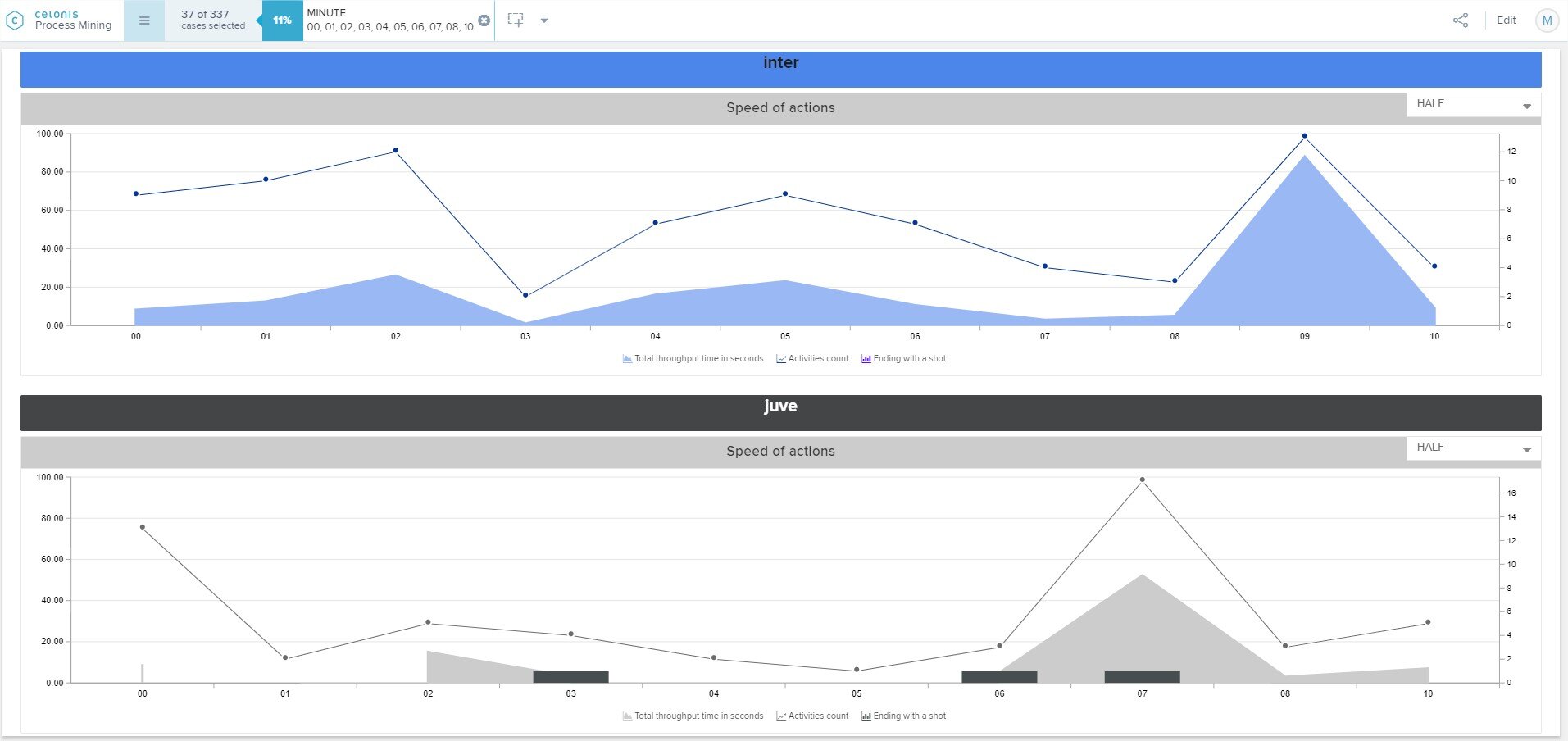Image resolution: width=1568 pixels, height=741 pixels.
Task: Open the user profile avatar M
Action: point(1547,20)
